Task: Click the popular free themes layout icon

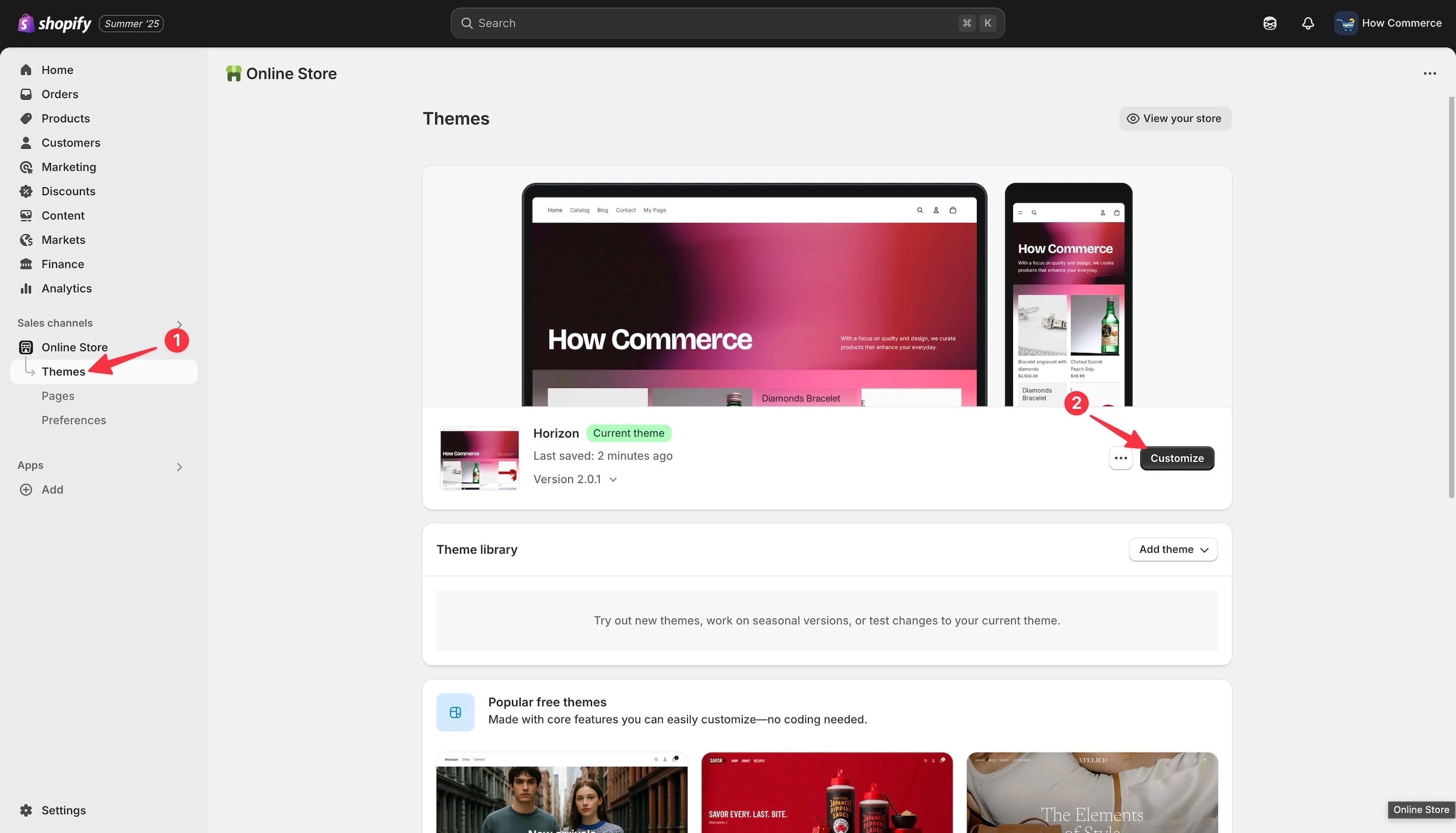Action: click(x=455, y=712)
